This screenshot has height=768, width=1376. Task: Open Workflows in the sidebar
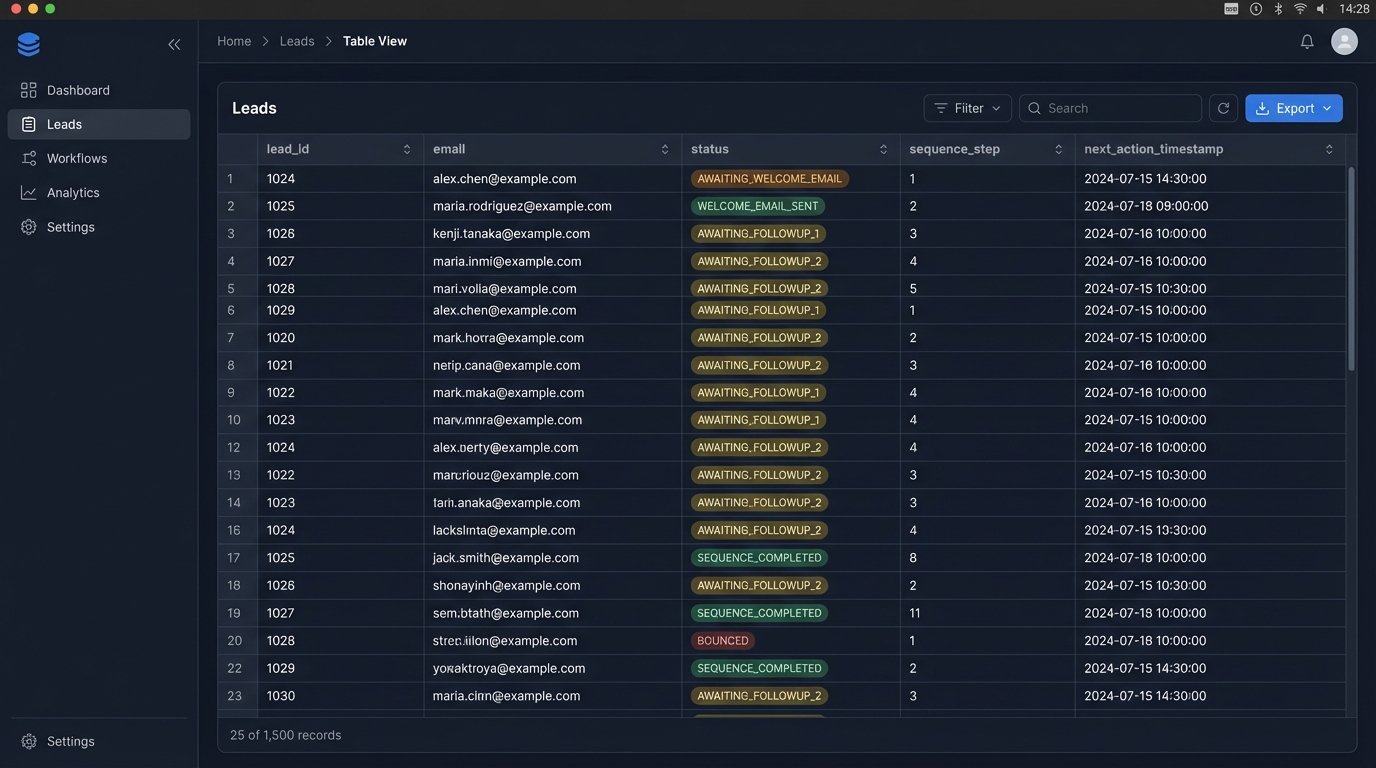(x=76, y=158)
